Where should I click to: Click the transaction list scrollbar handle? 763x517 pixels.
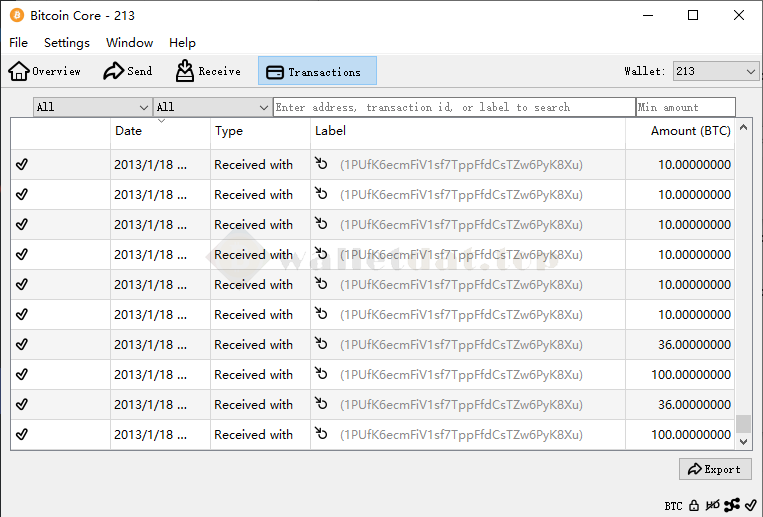[743, 424]
